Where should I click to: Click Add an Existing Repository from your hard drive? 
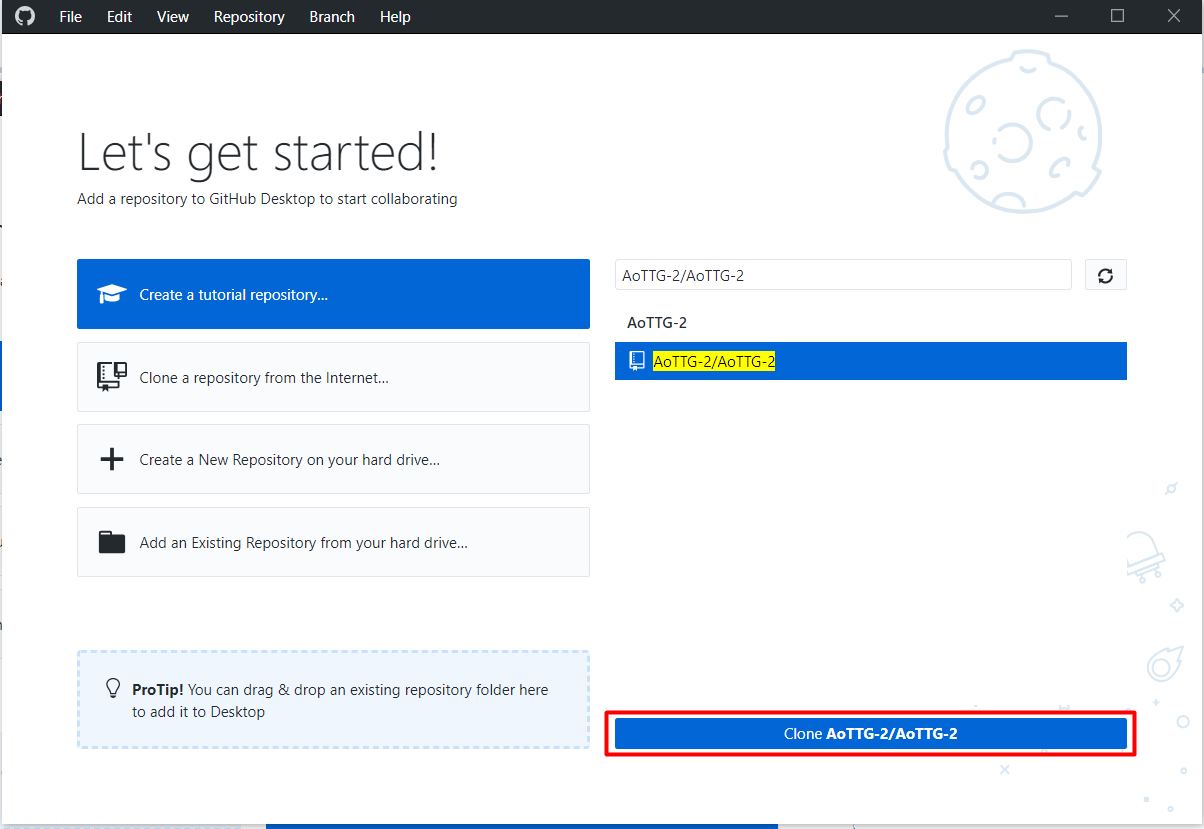tap(333, 542)
